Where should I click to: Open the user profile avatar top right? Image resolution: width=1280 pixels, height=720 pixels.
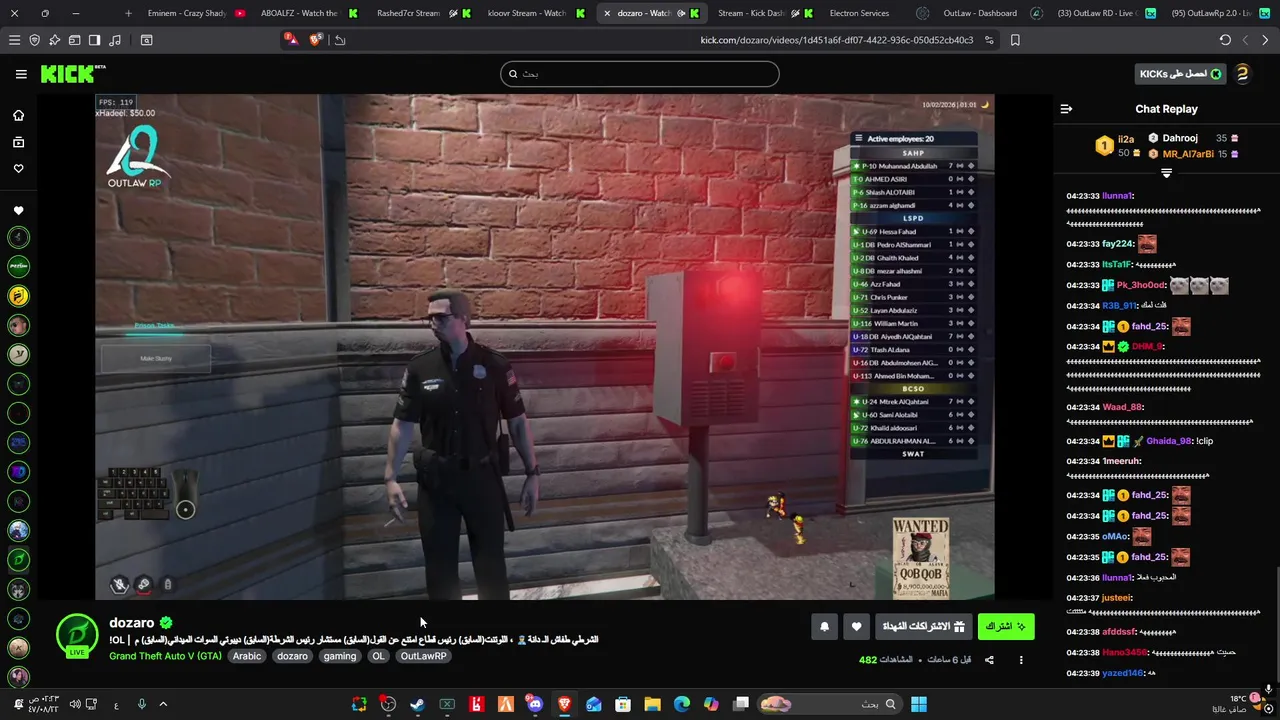[1242, 74]
